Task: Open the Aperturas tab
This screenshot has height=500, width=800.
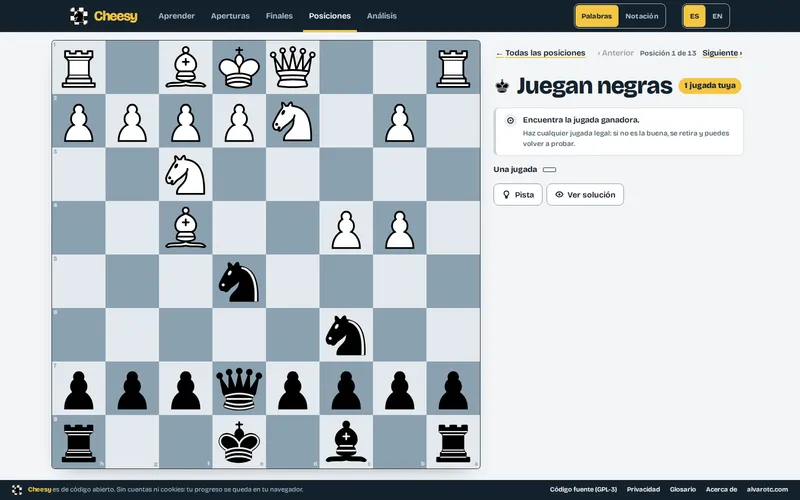Action: (x=230, y=16)
